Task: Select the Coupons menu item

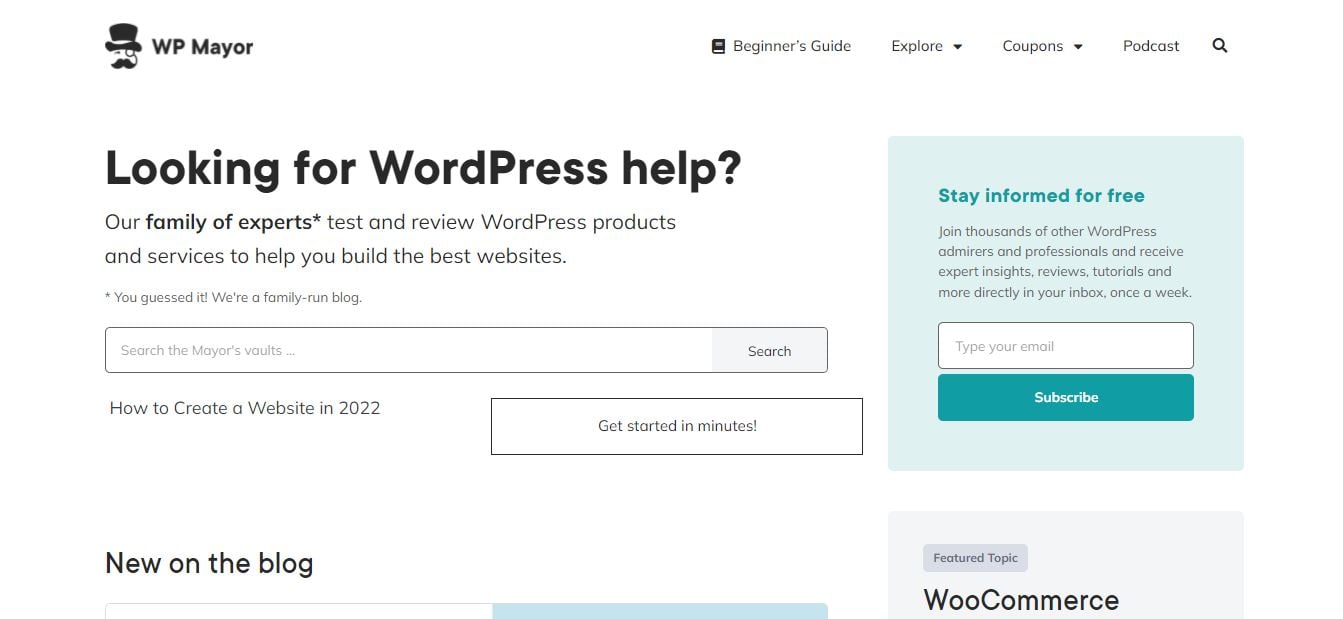Action: [x=1032, y=46]
